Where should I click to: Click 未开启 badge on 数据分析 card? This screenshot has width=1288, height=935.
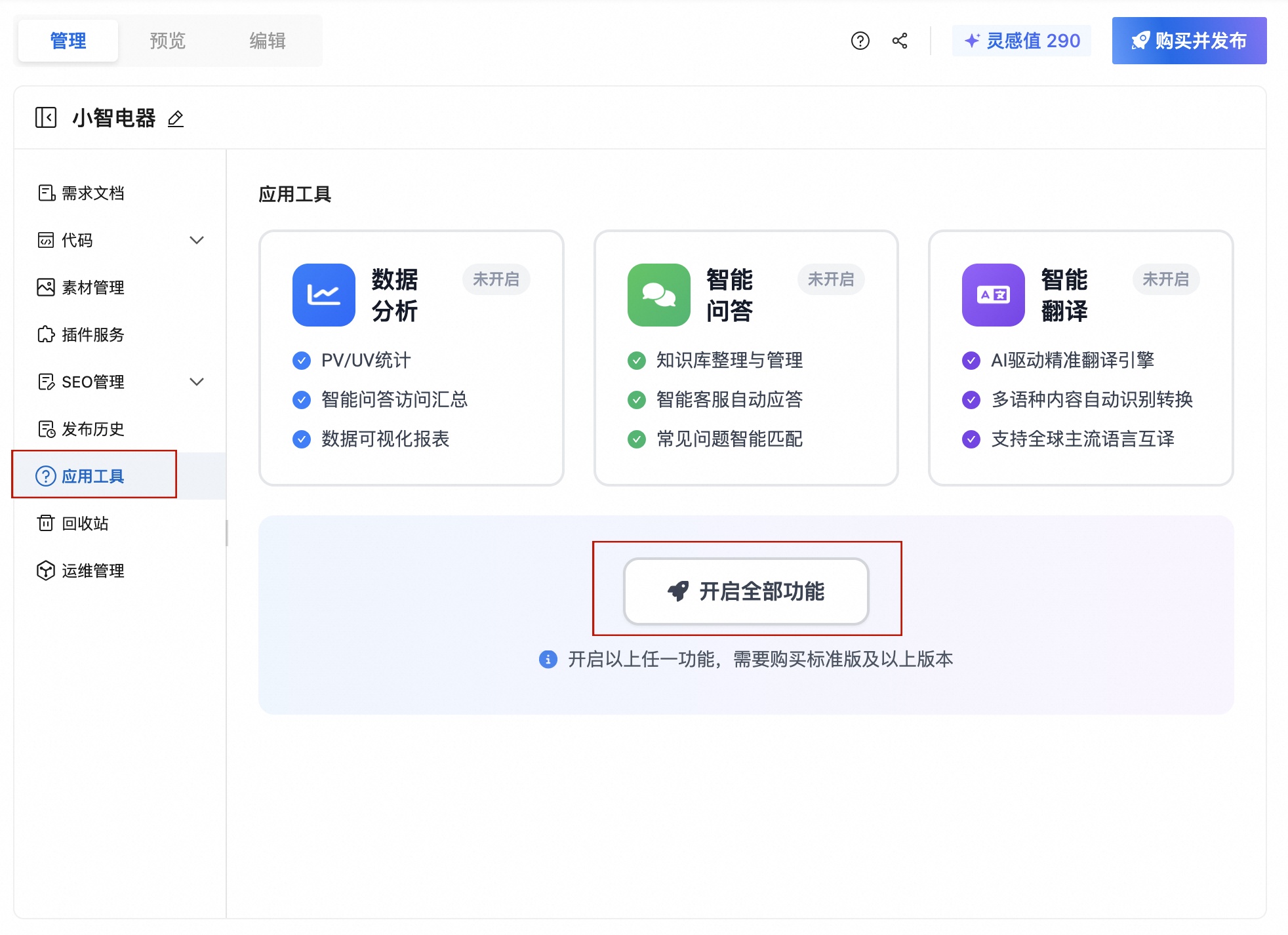click(x=496, y=279)
